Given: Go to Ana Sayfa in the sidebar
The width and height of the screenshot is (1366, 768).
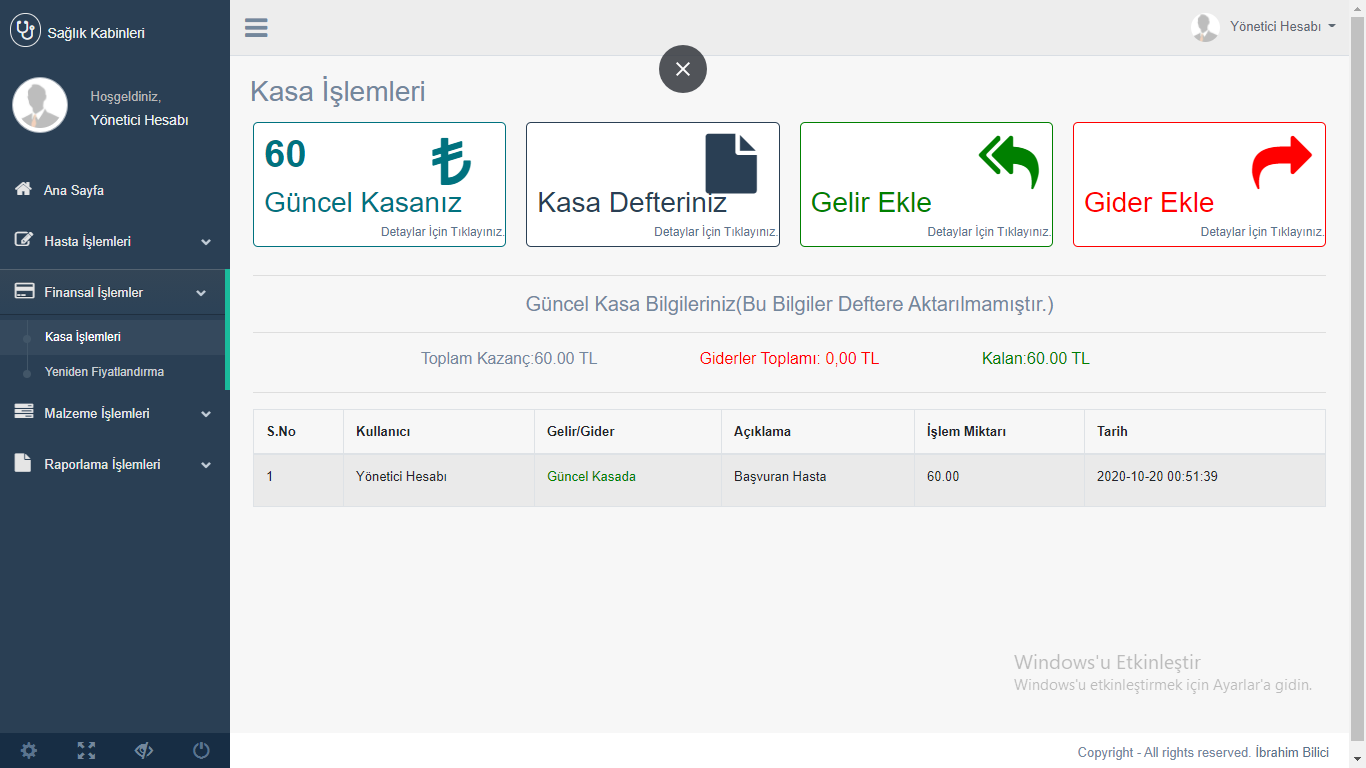Looking at the screenshot, I should point(73,190).
